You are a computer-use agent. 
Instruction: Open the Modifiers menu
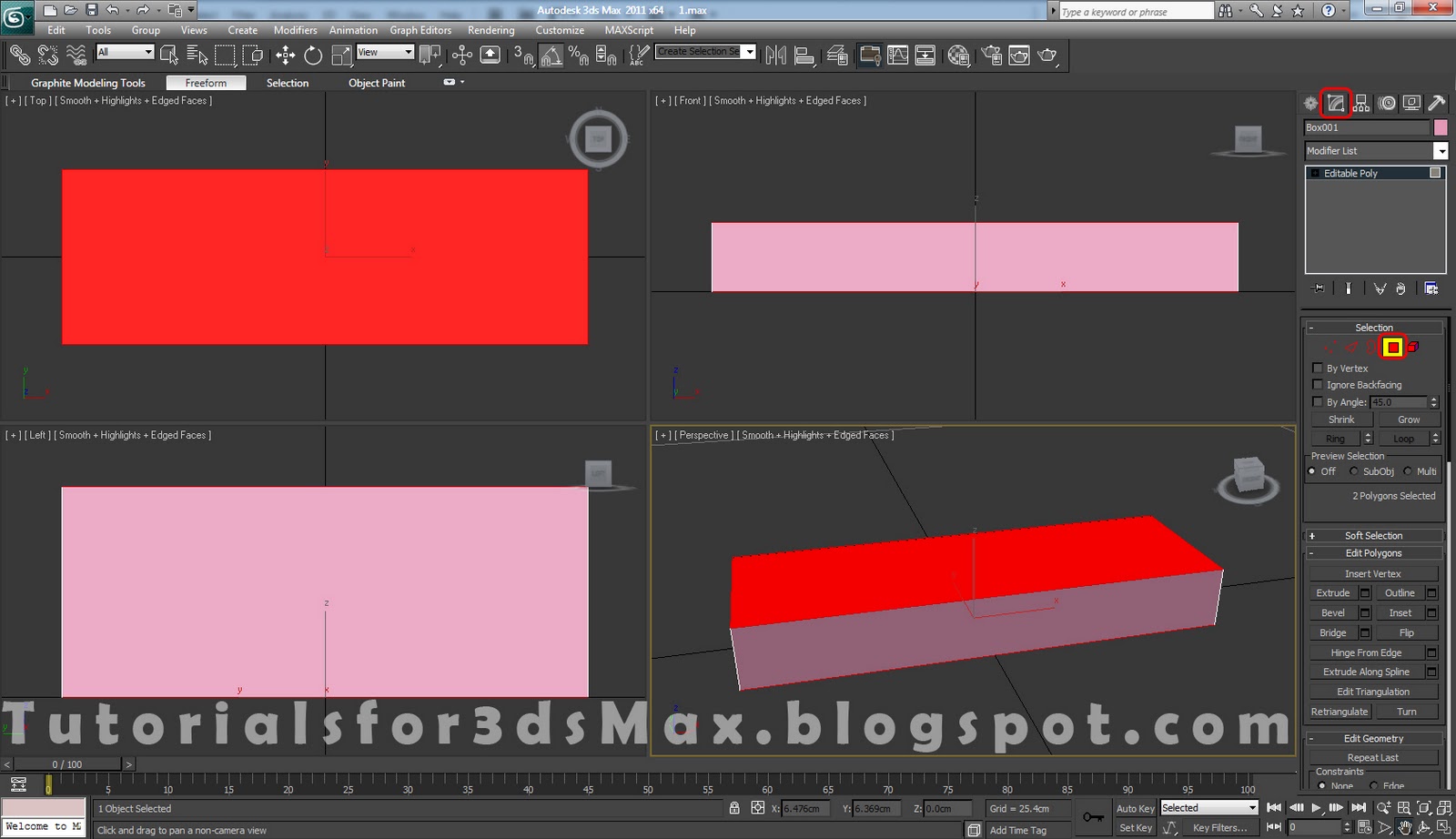point(295,30)
